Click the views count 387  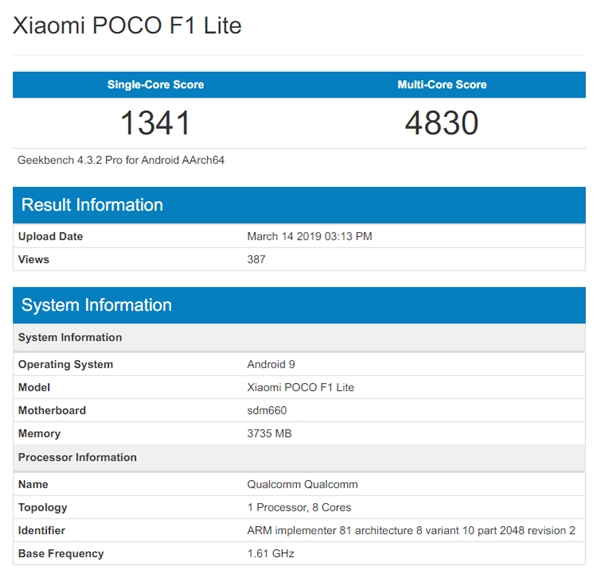256,259
